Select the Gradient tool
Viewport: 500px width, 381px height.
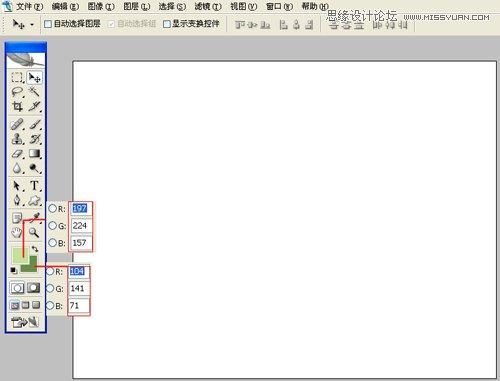point(34,153)
